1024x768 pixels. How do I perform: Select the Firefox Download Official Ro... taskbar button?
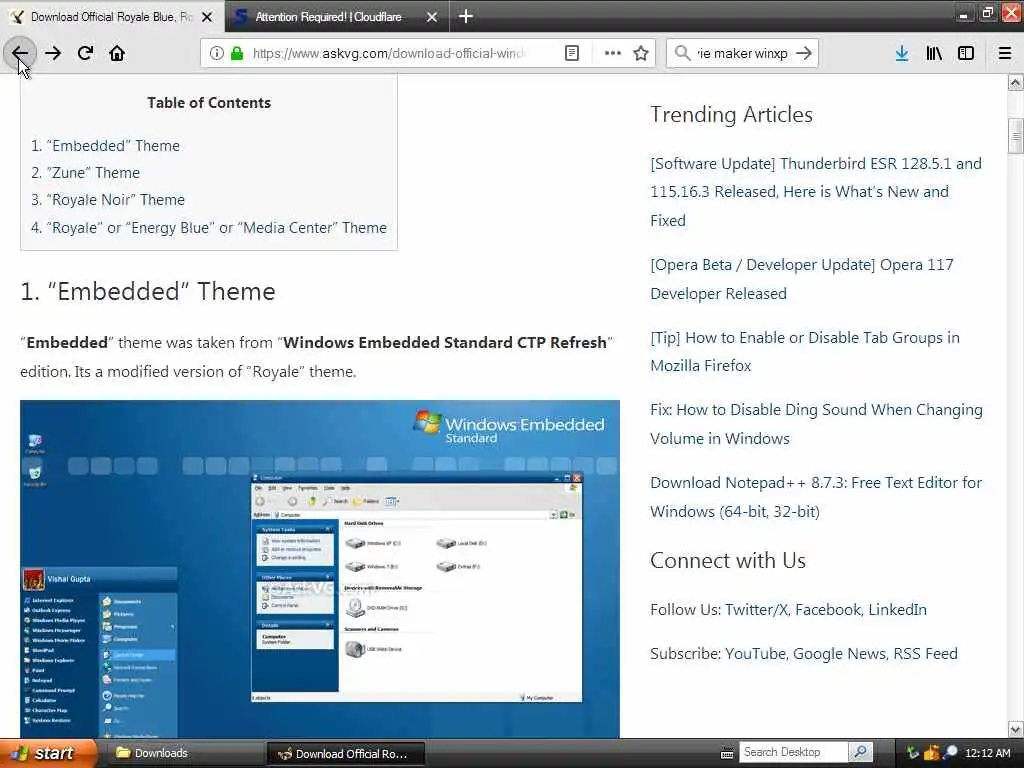(x=346, y=754)
